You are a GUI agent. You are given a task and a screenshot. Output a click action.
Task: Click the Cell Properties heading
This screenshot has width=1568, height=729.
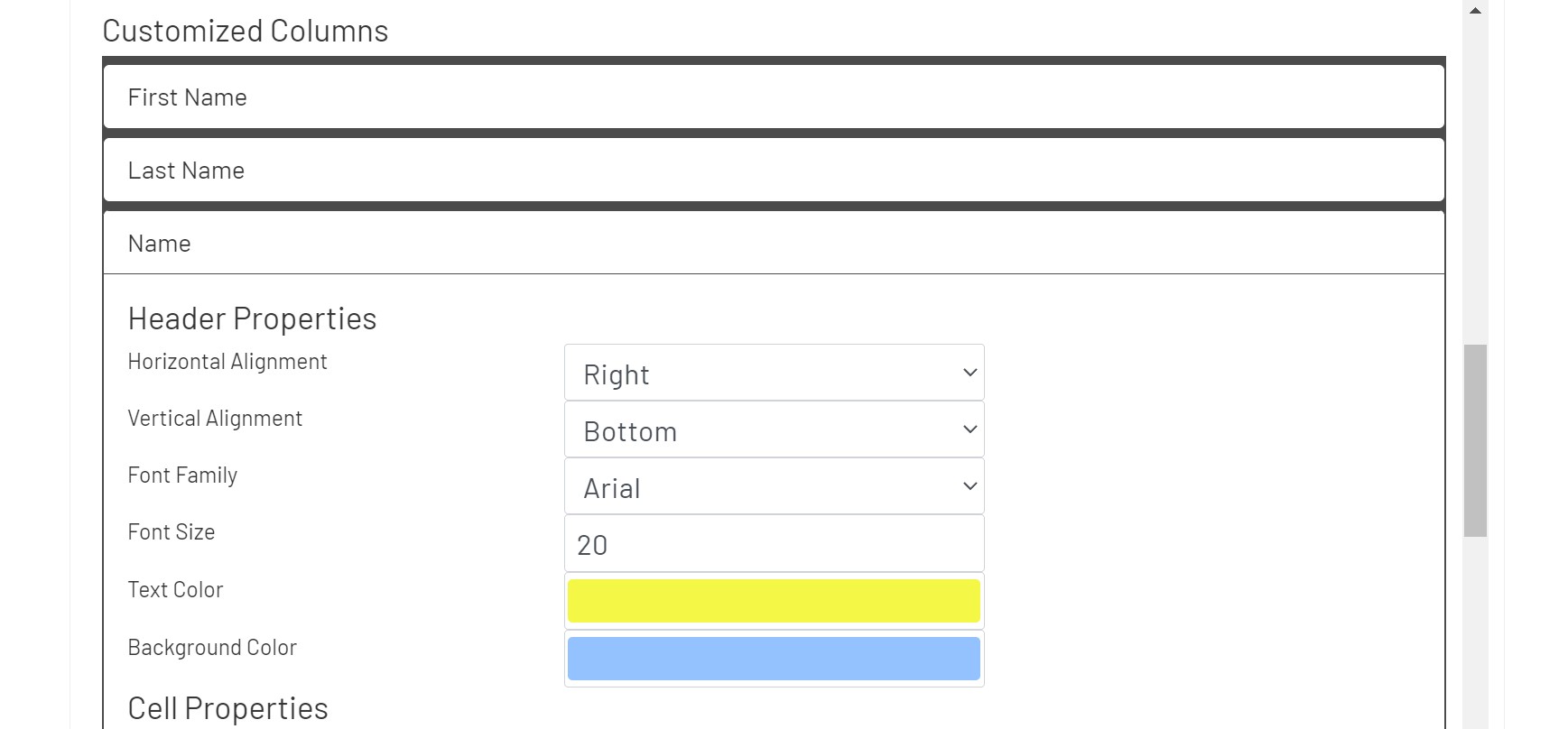click(x=227, y=708)
